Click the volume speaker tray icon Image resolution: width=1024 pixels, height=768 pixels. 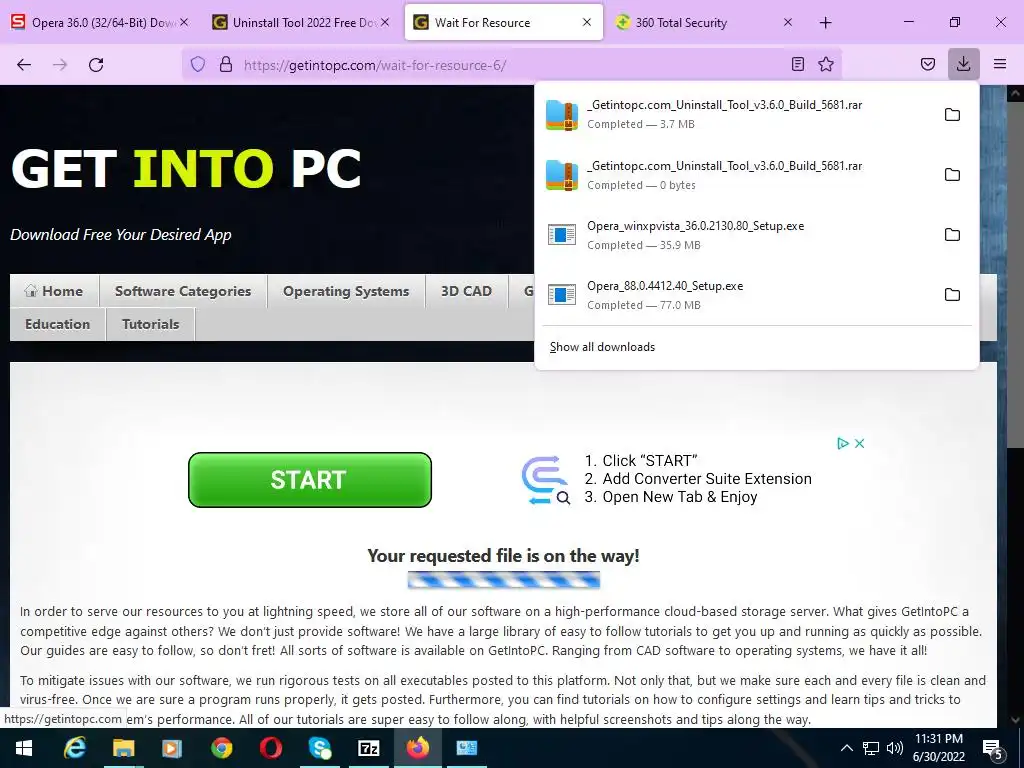tap(895, 748)
